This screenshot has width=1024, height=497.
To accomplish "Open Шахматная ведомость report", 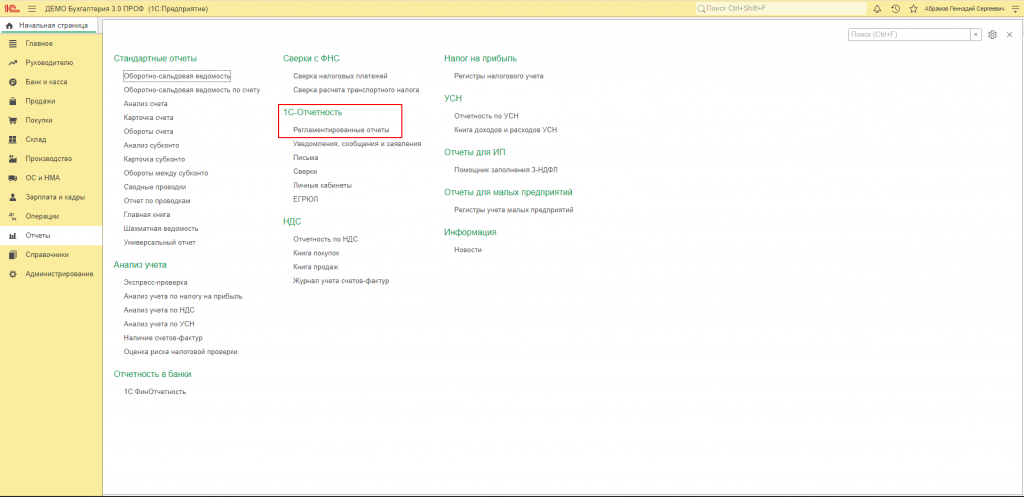I will (161, 229).
